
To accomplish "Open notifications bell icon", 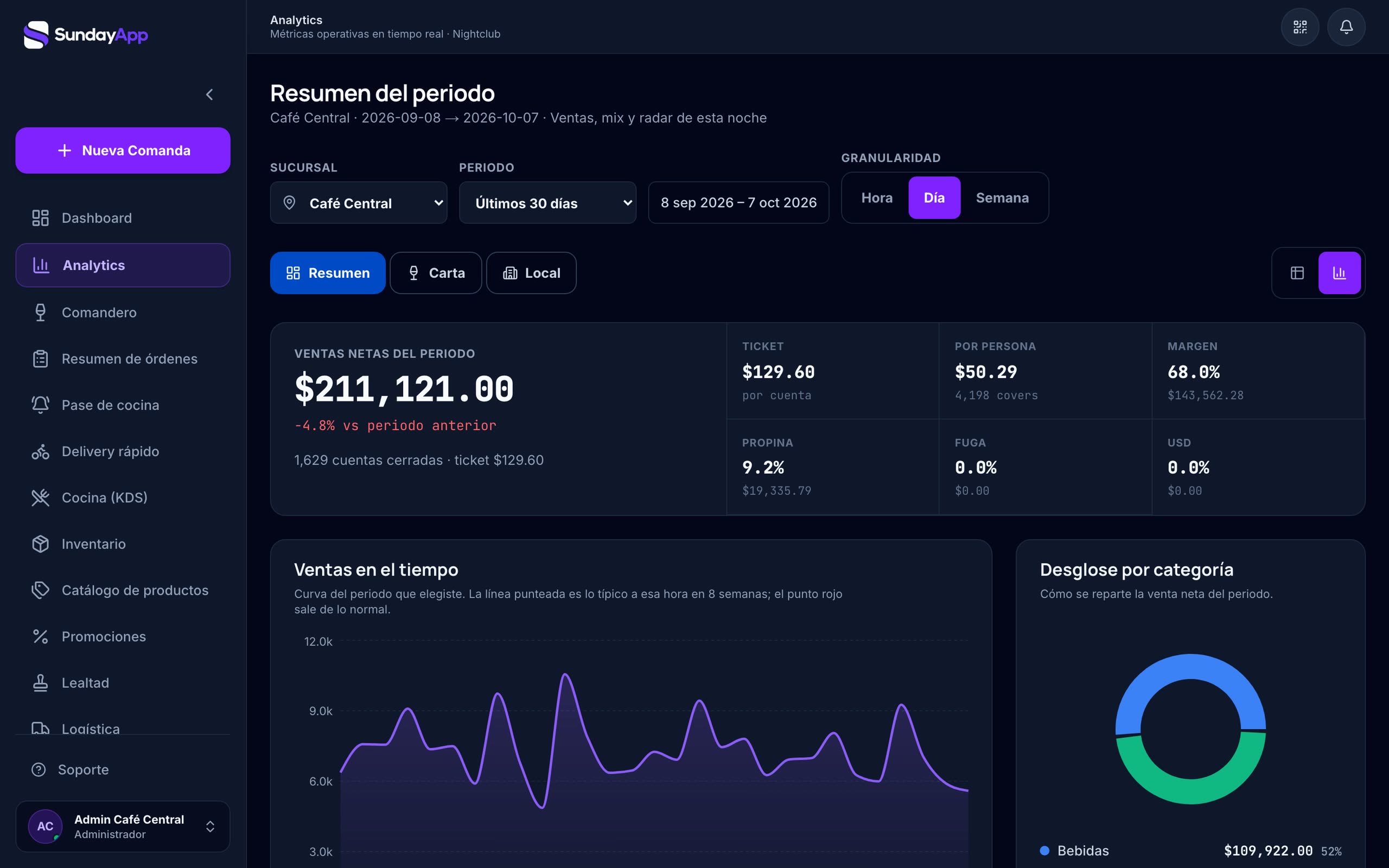I will tap(1346, 27).
